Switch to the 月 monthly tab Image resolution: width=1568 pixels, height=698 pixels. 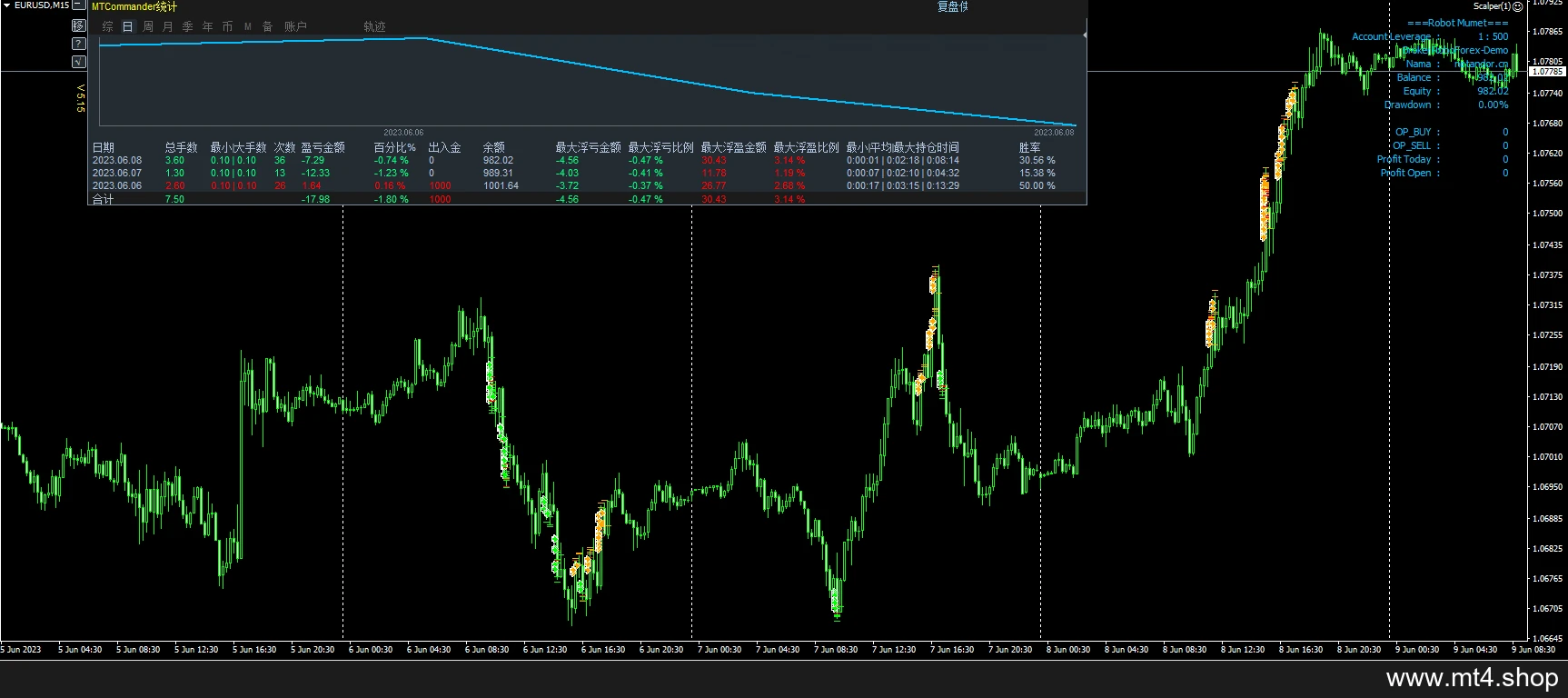point(168,26)
